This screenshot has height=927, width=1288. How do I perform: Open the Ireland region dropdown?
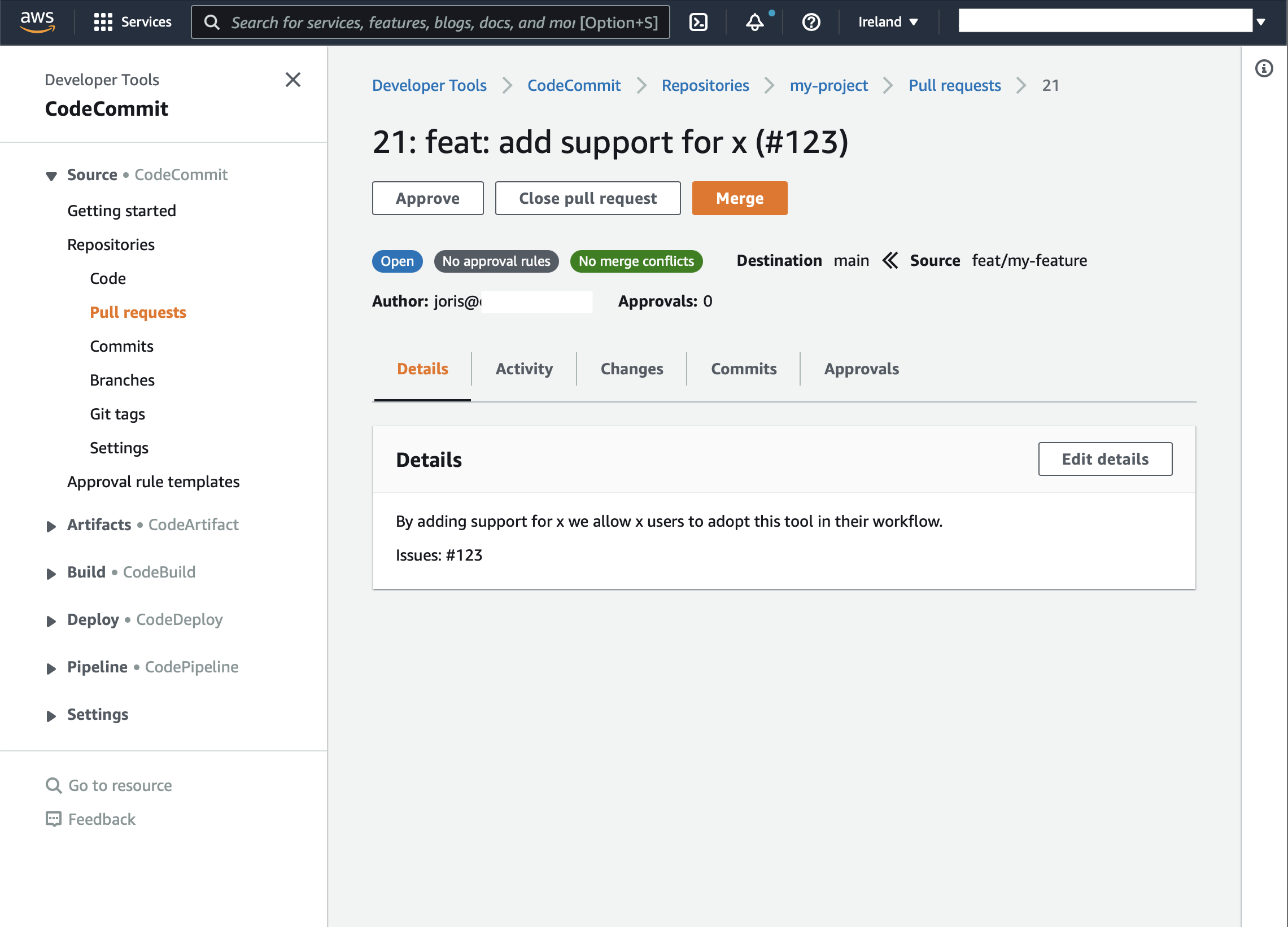887,22
